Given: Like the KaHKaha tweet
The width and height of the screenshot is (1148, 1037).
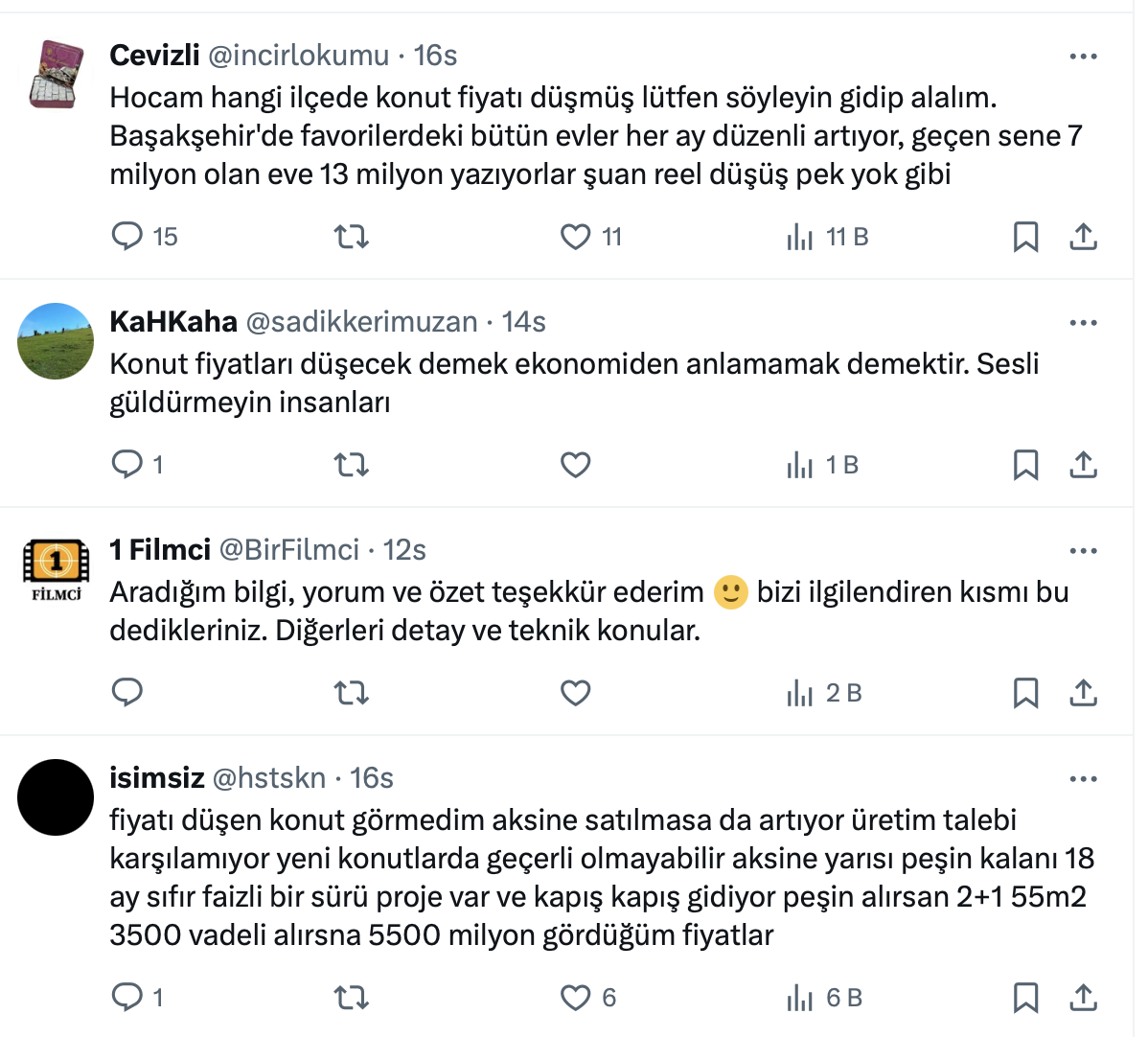Looking at the screenshot, I should 575,465.
